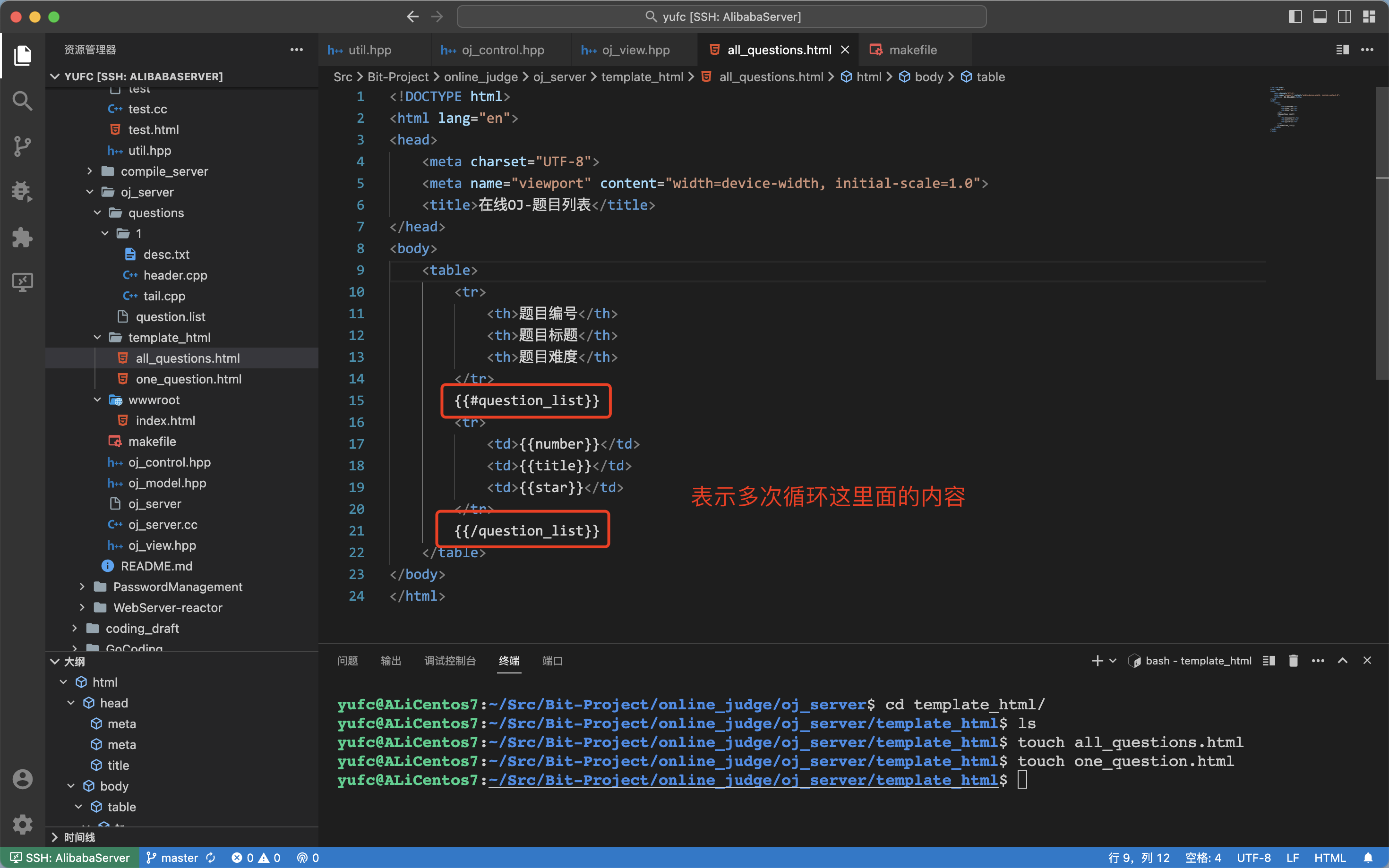Open desc.txt in questions folder
This screenshot has width=1389, height=868.
click(x=181, y=255)
